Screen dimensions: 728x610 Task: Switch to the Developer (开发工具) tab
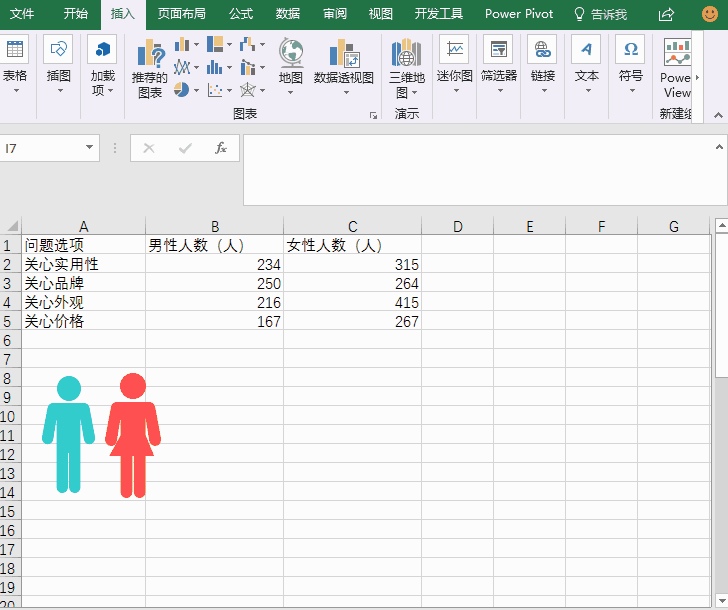439,14
